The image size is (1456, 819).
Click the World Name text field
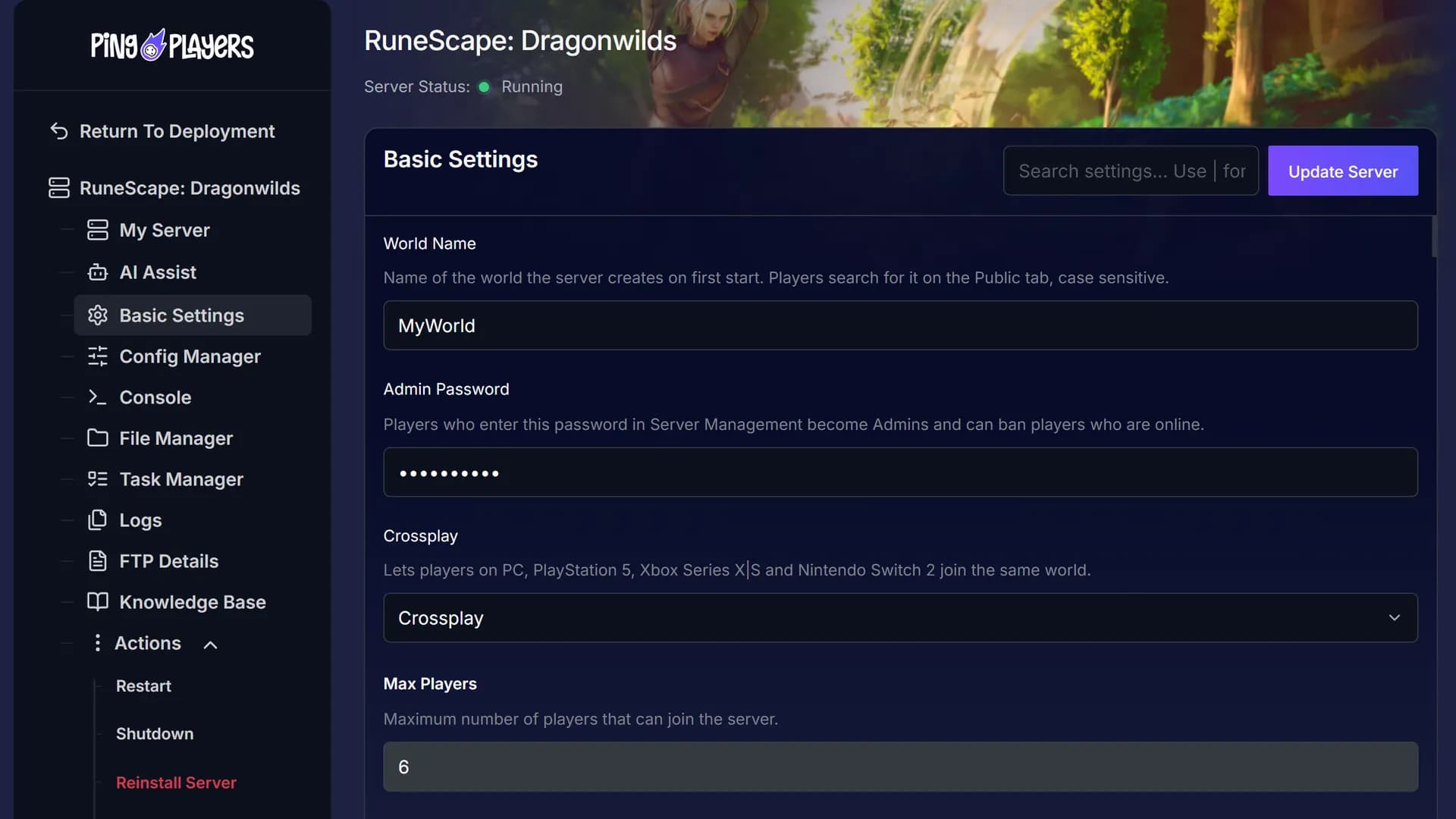click(900, 325)
